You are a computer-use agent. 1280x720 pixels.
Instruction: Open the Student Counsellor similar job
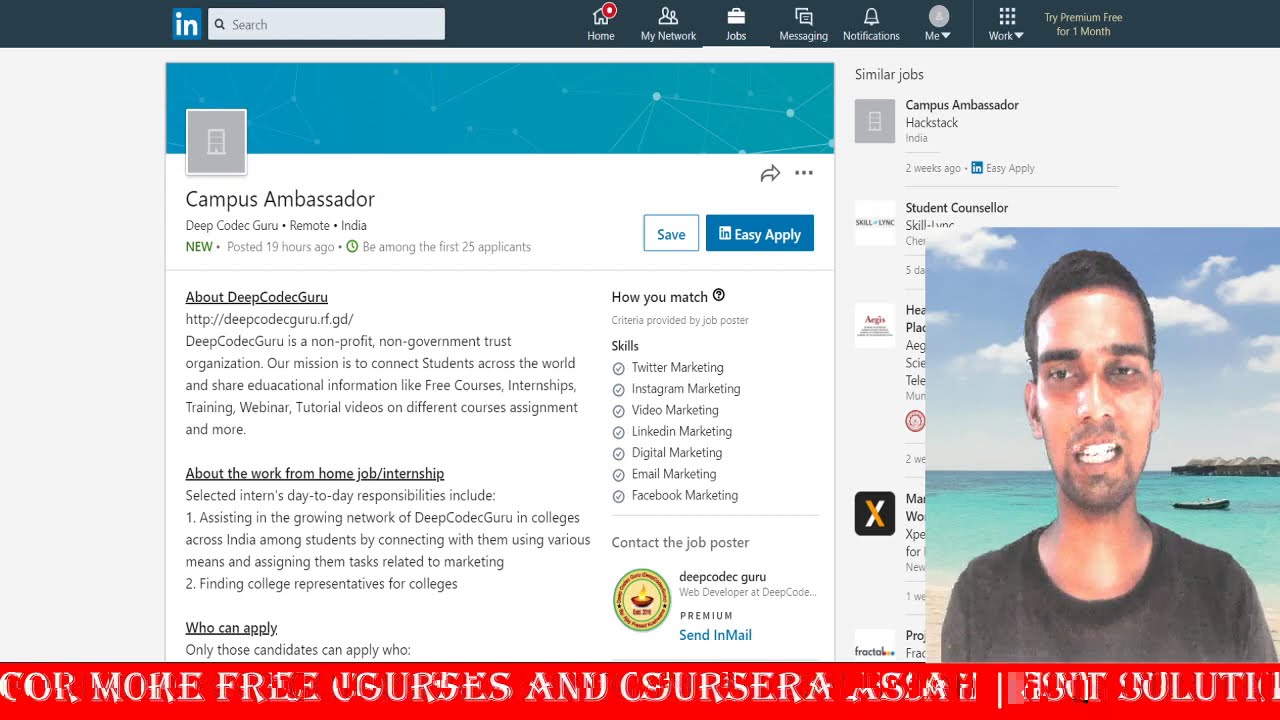click(957, 208)
